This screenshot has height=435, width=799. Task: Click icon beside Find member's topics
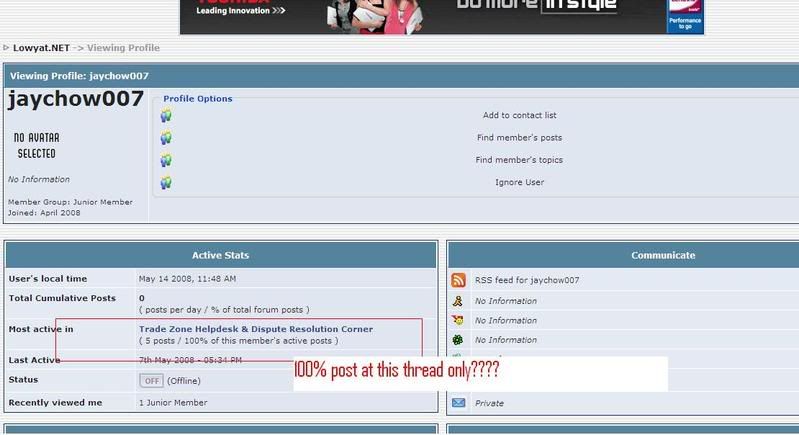(166, 160)
